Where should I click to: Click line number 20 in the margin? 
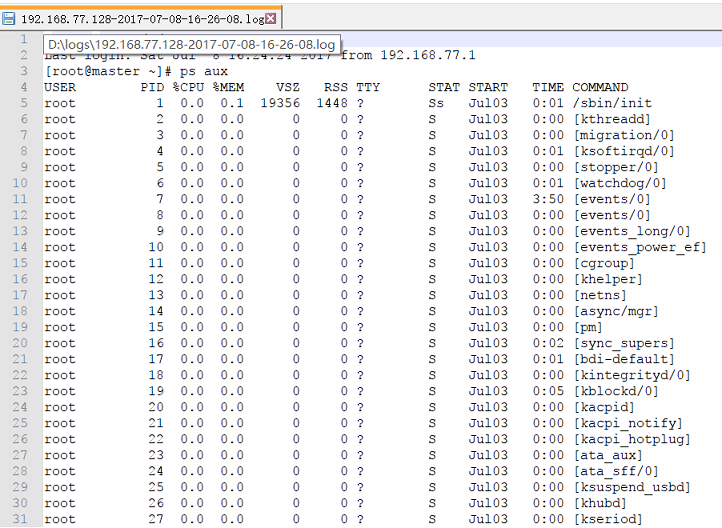tap(19, 343)
